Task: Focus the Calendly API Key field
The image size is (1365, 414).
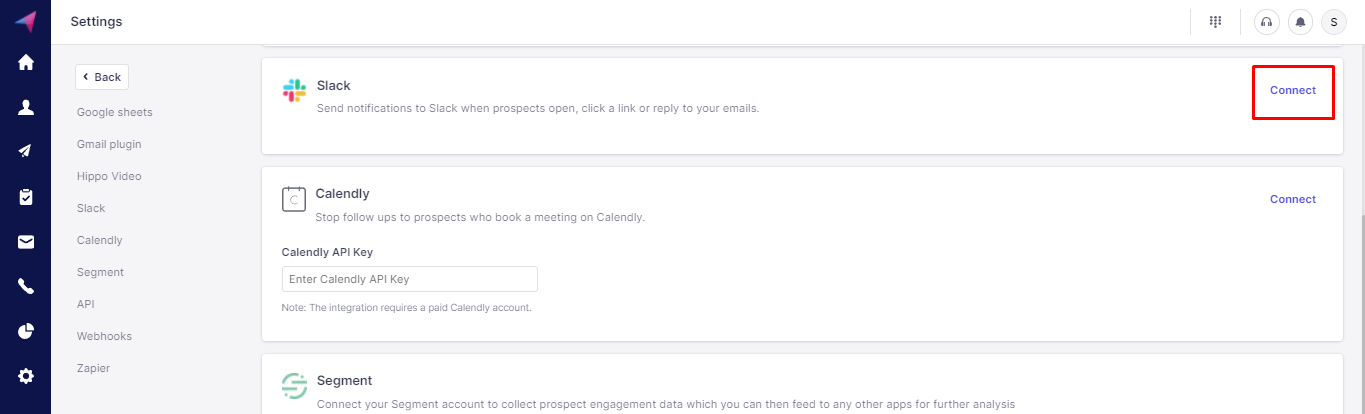Action: click(x=410, y=279)
